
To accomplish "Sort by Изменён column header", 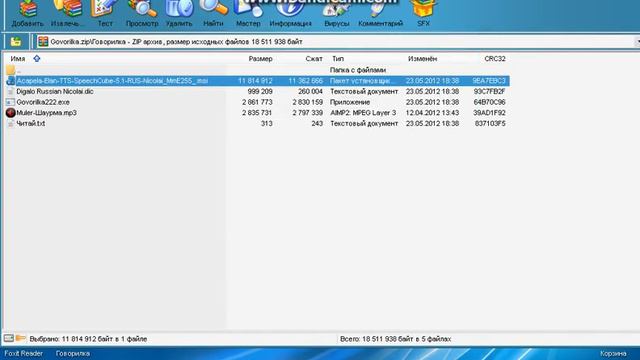I will tap(422, 59).
